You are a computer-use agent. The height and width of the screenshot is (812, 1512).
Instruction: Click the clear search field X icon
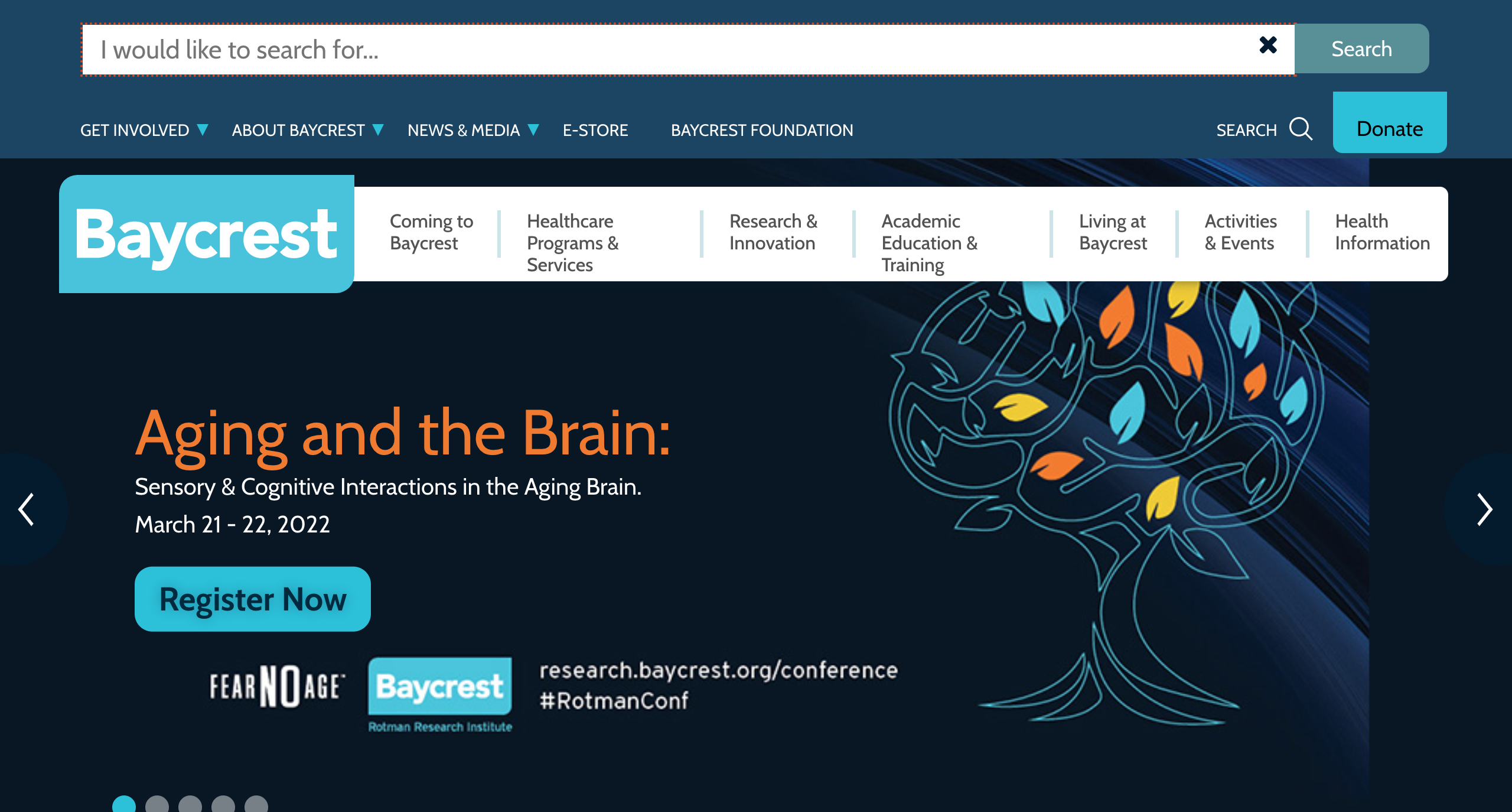(x=1266, y=46)
